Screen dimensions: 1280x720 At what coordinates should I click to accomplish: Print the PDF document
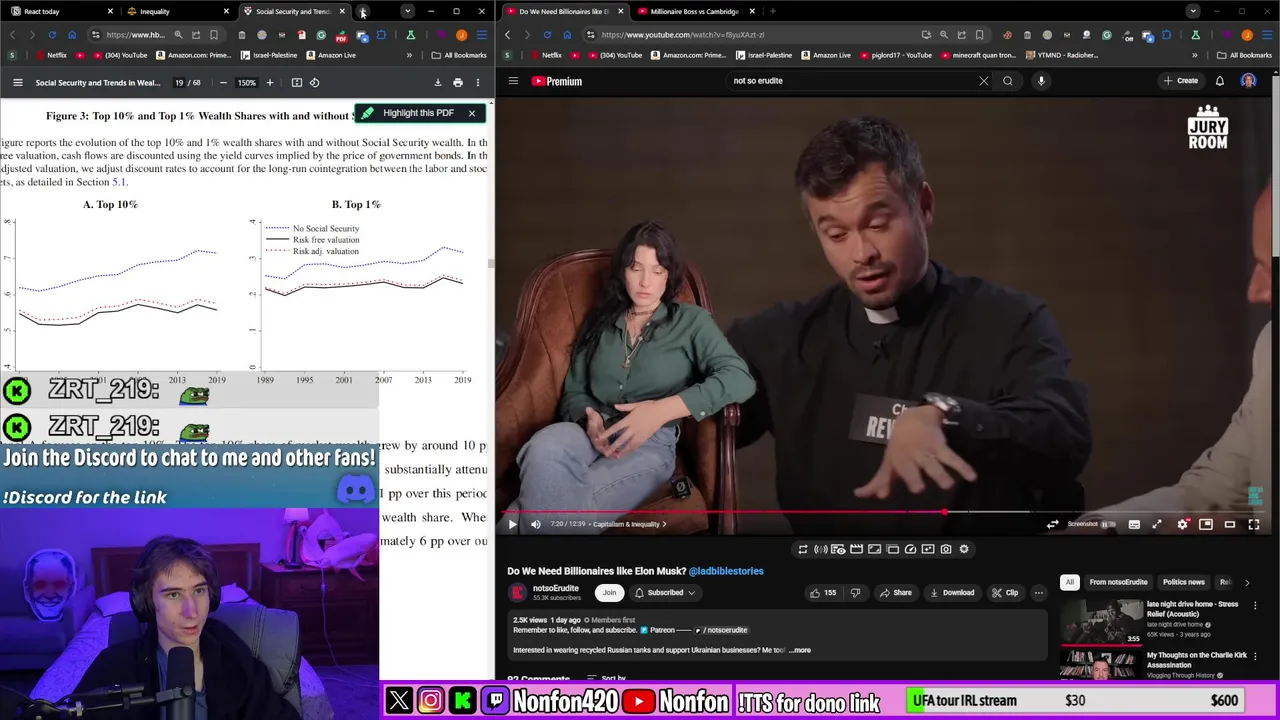[458, 82]
